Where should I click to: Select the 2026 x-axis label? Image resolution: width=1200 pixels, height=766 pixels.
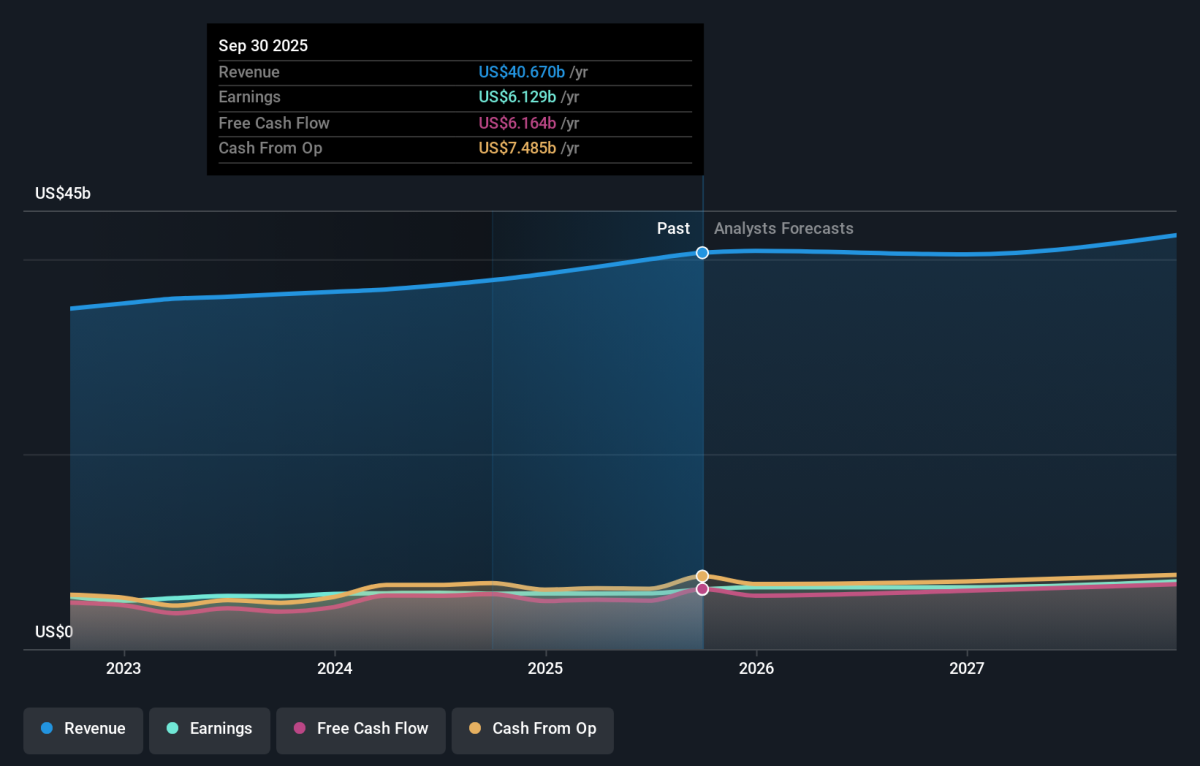[x=756, y=667]
